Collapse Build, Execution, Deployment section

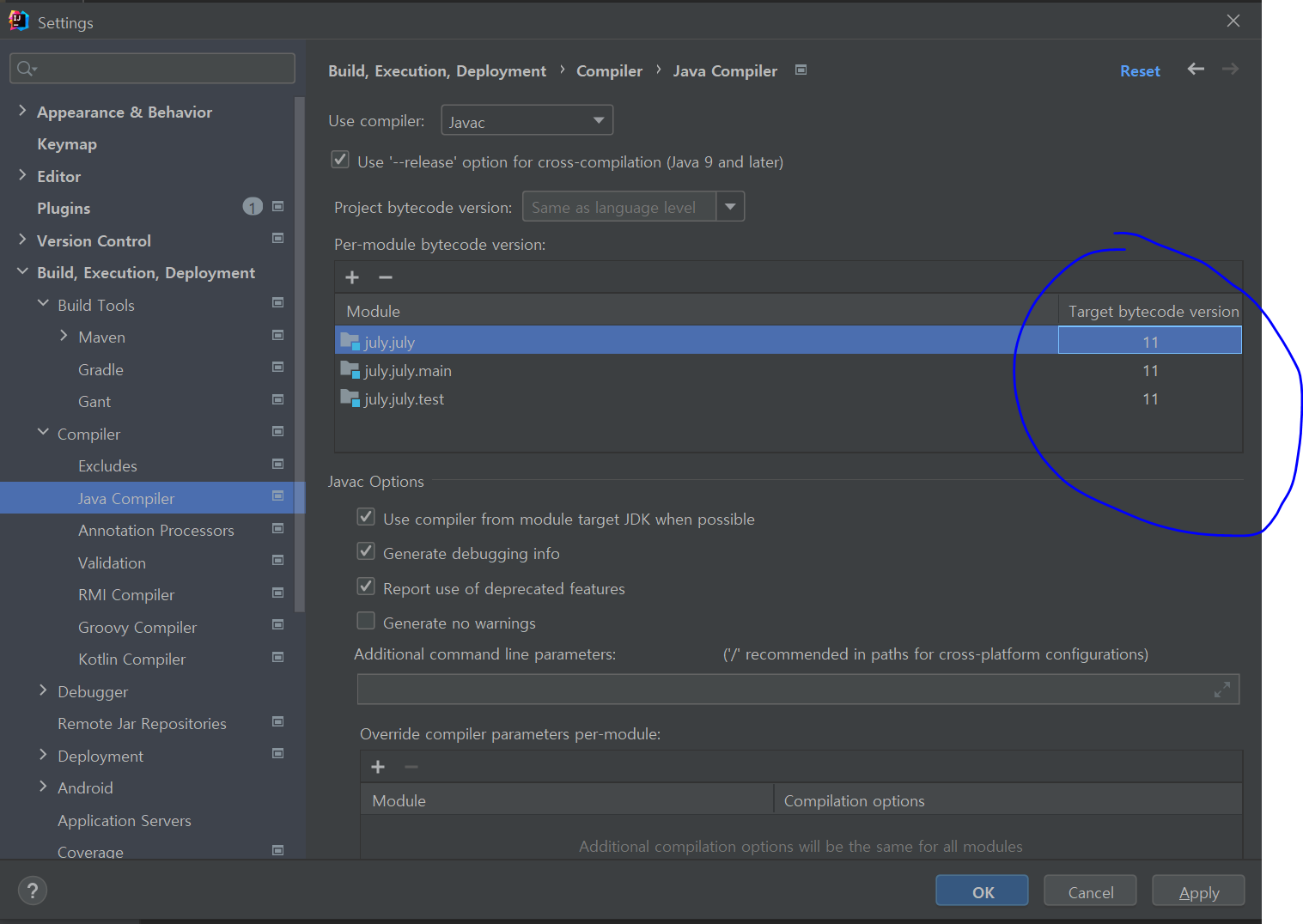pyautogui.click(x=22, y=271)
